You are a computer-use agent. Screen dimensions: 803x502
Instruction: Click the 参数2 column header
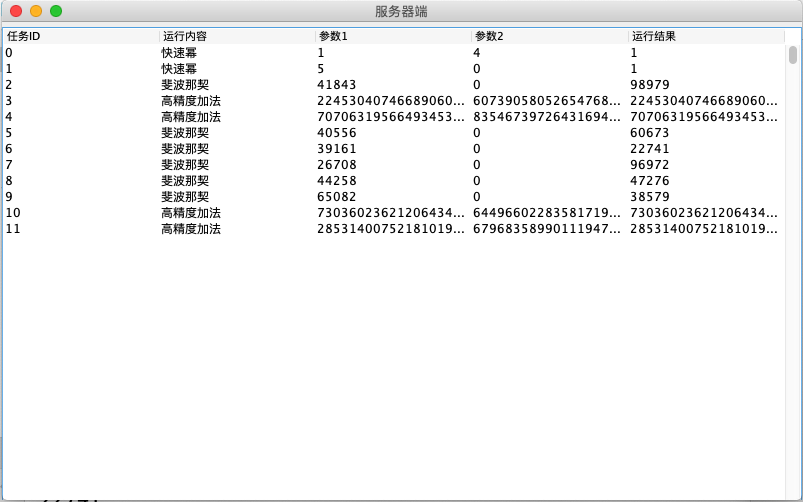click(550, 36)
